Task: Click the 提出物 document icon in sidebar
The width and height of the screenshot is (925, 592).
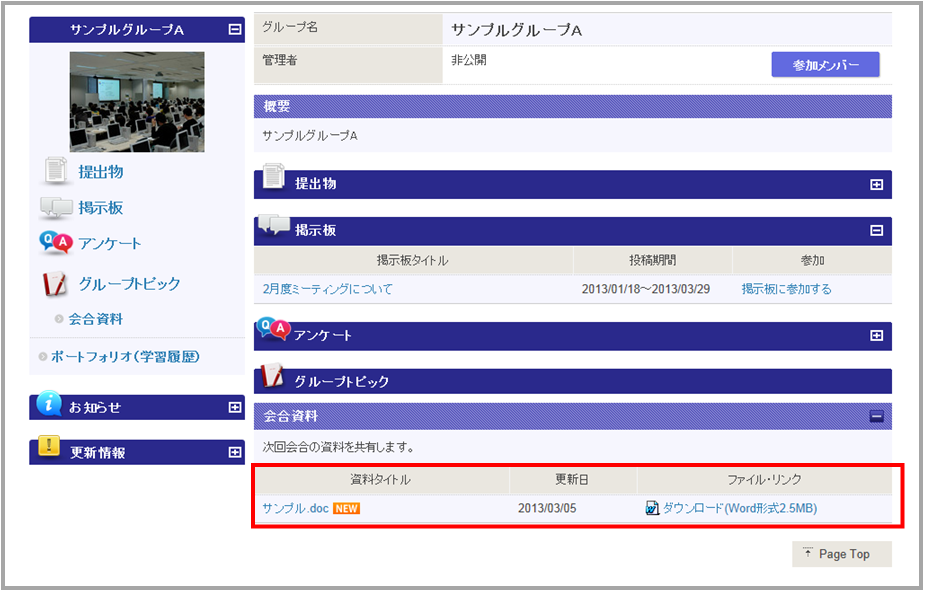Action: 56,171
